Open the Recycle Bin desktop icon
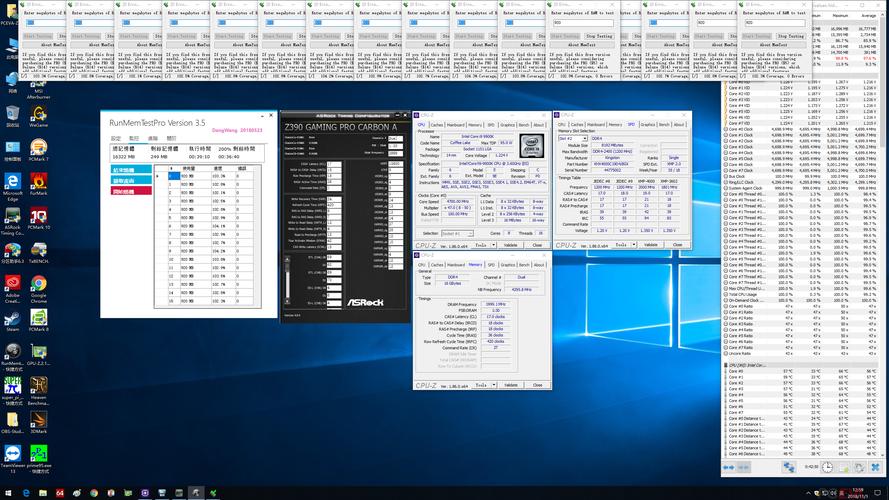 (12, 116)
